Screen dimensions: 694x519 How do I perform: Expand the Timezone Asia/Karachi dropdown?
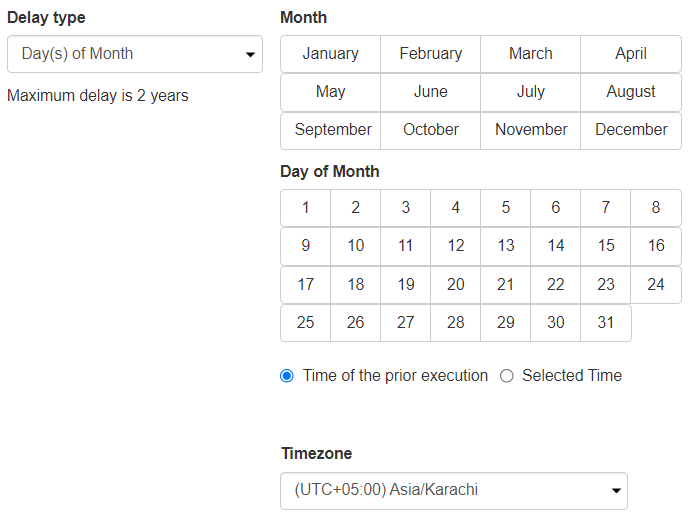[x=454, y=491]
